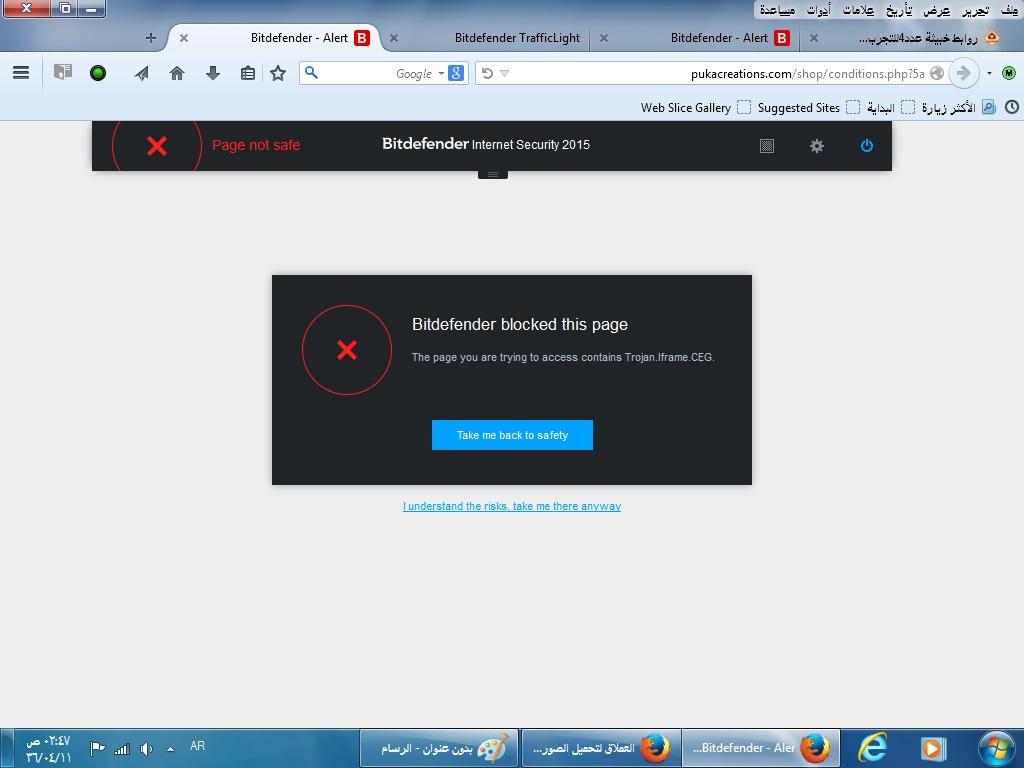Screen dimensions: 1024x768
Task: Open the clock history icon in bookmarks bar
Action: click(1012, 107)
